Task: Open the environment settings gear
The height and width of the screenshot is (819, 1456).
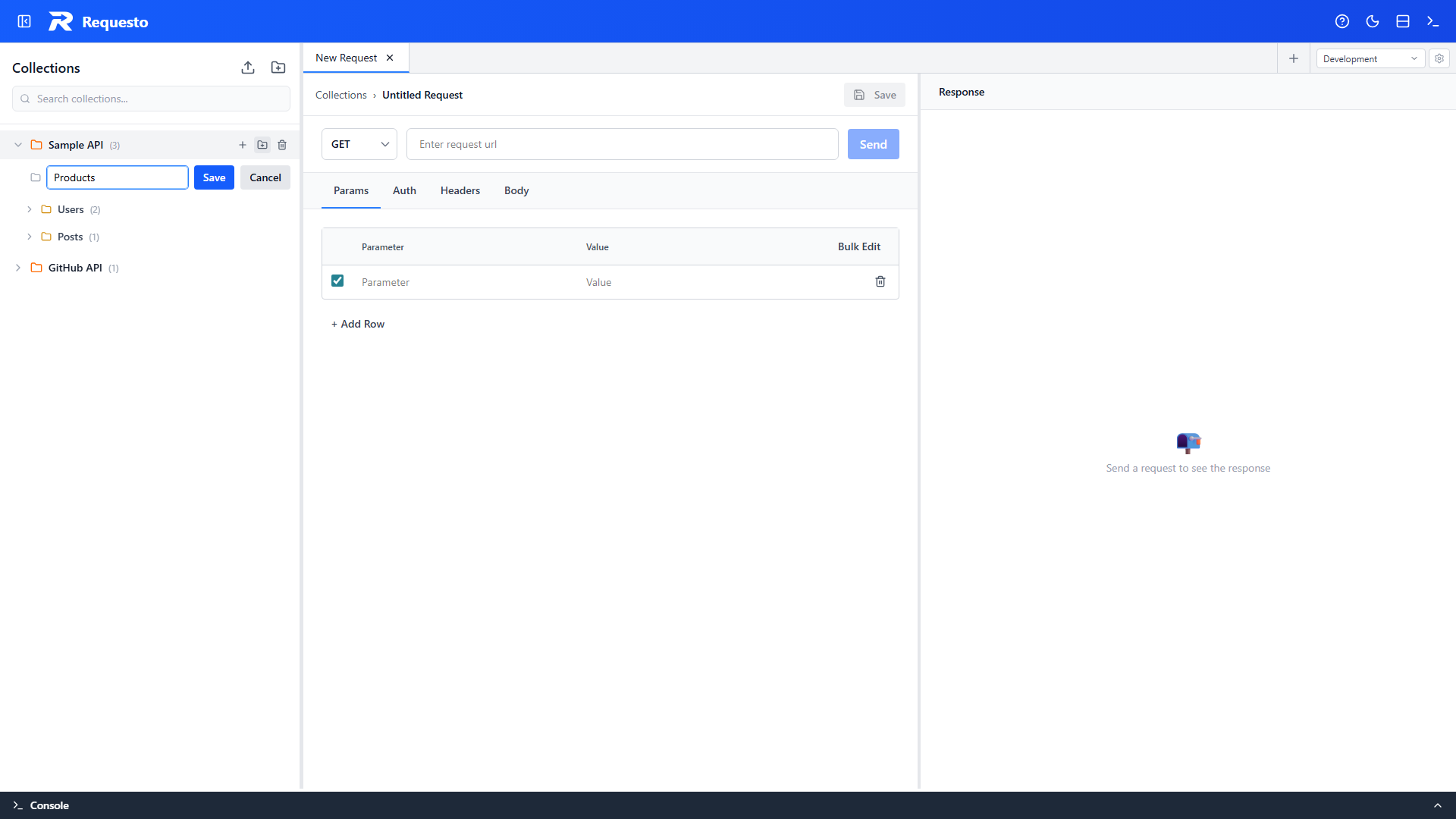Action: point(1439,58)
